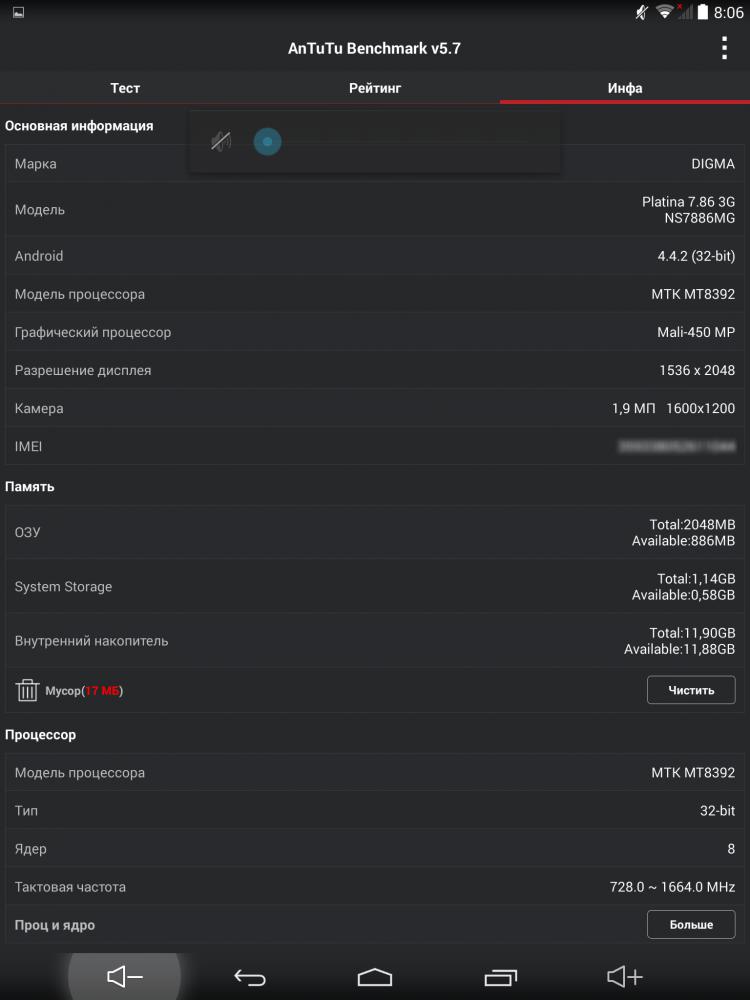Tap the Марка row value DIGMA
This screenshot has width=750, height=1000.
(713, 164)
